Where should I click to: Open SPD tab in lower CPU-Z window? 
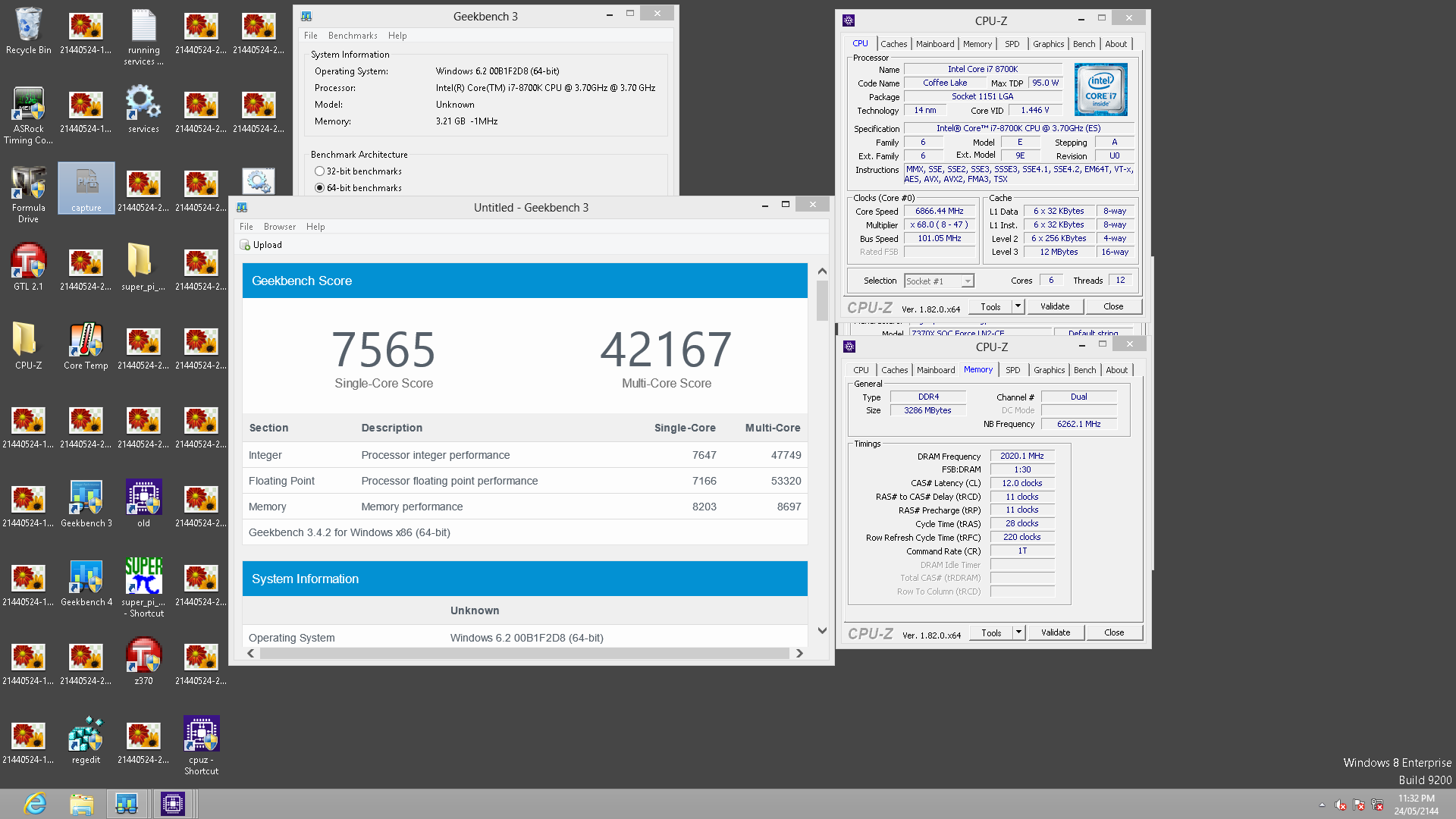pyautogui.click(x=1013, y=370)
